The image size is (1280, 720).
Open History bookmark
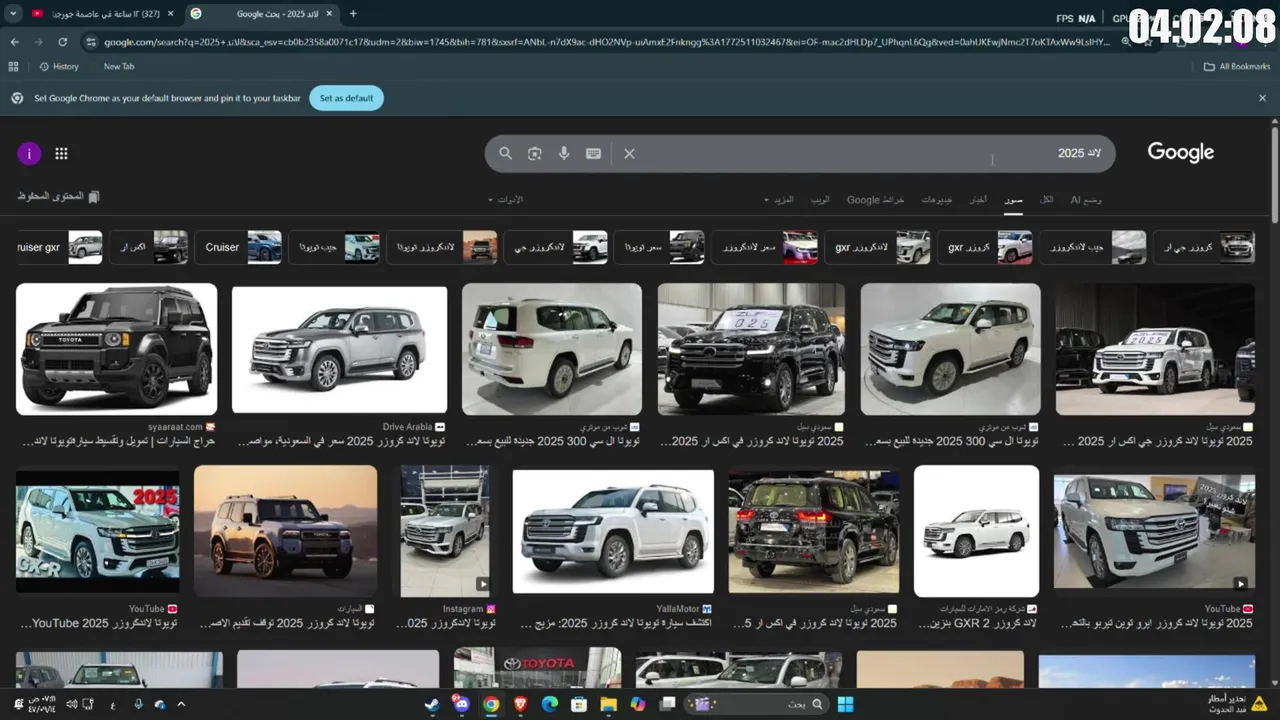coord(59,66)
